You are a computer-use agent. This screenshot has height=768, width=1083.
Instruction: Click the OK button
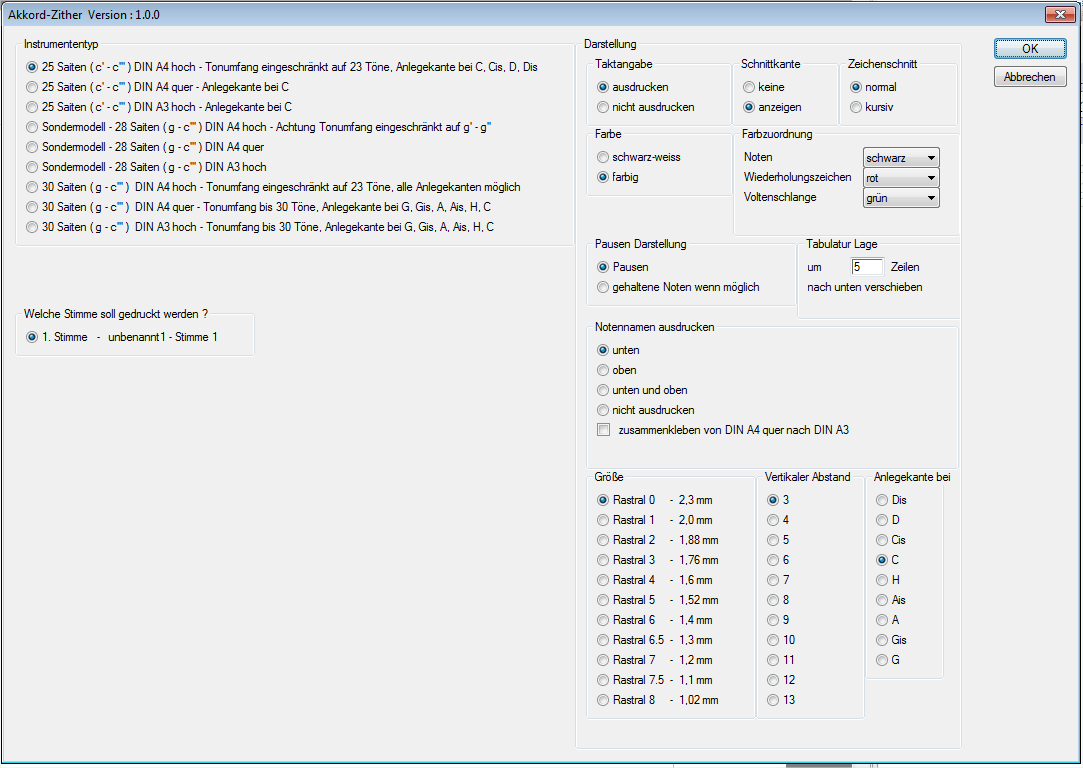1030,48
